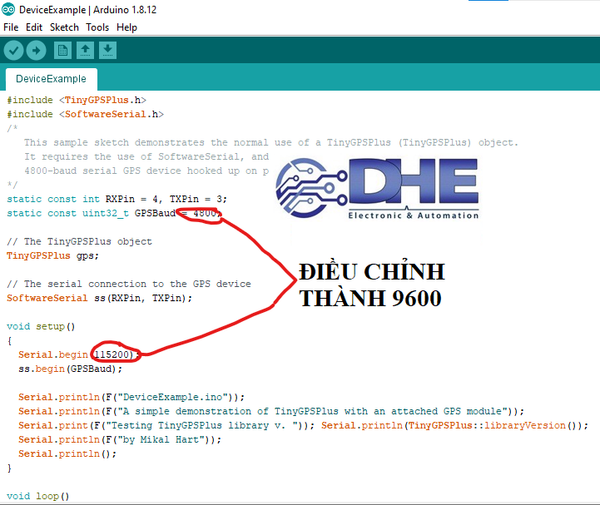The width and height of the screenshot is (600, 505).
Task: Open the Edit menu
Action: point(34,27)
